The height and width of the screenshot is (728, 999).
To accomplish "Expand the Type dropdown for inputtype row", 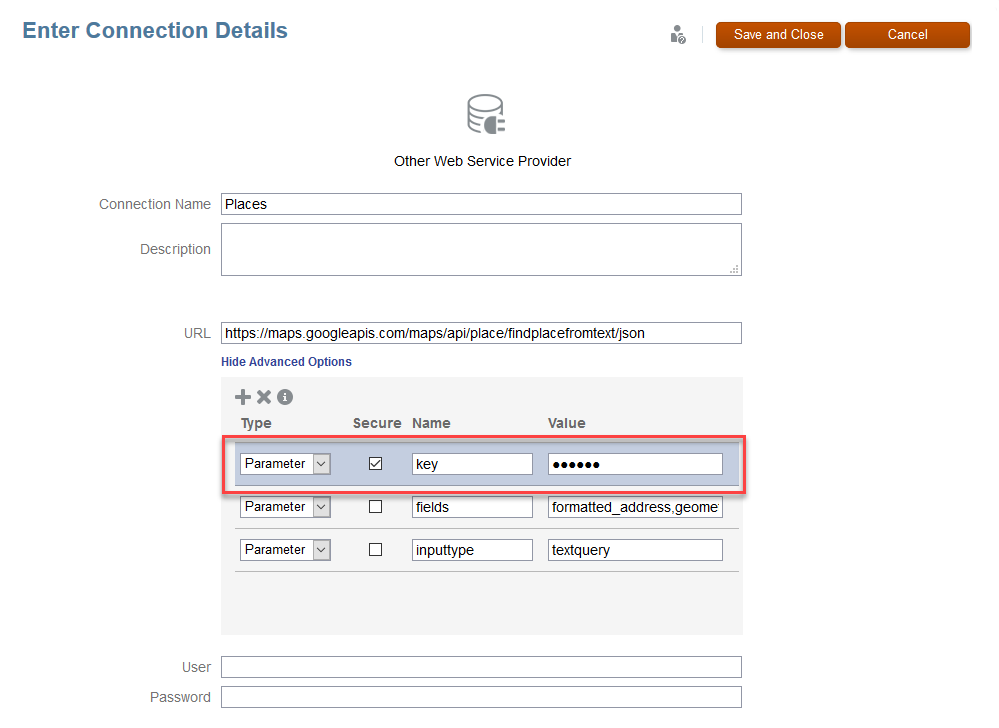I will click(321, 550).
